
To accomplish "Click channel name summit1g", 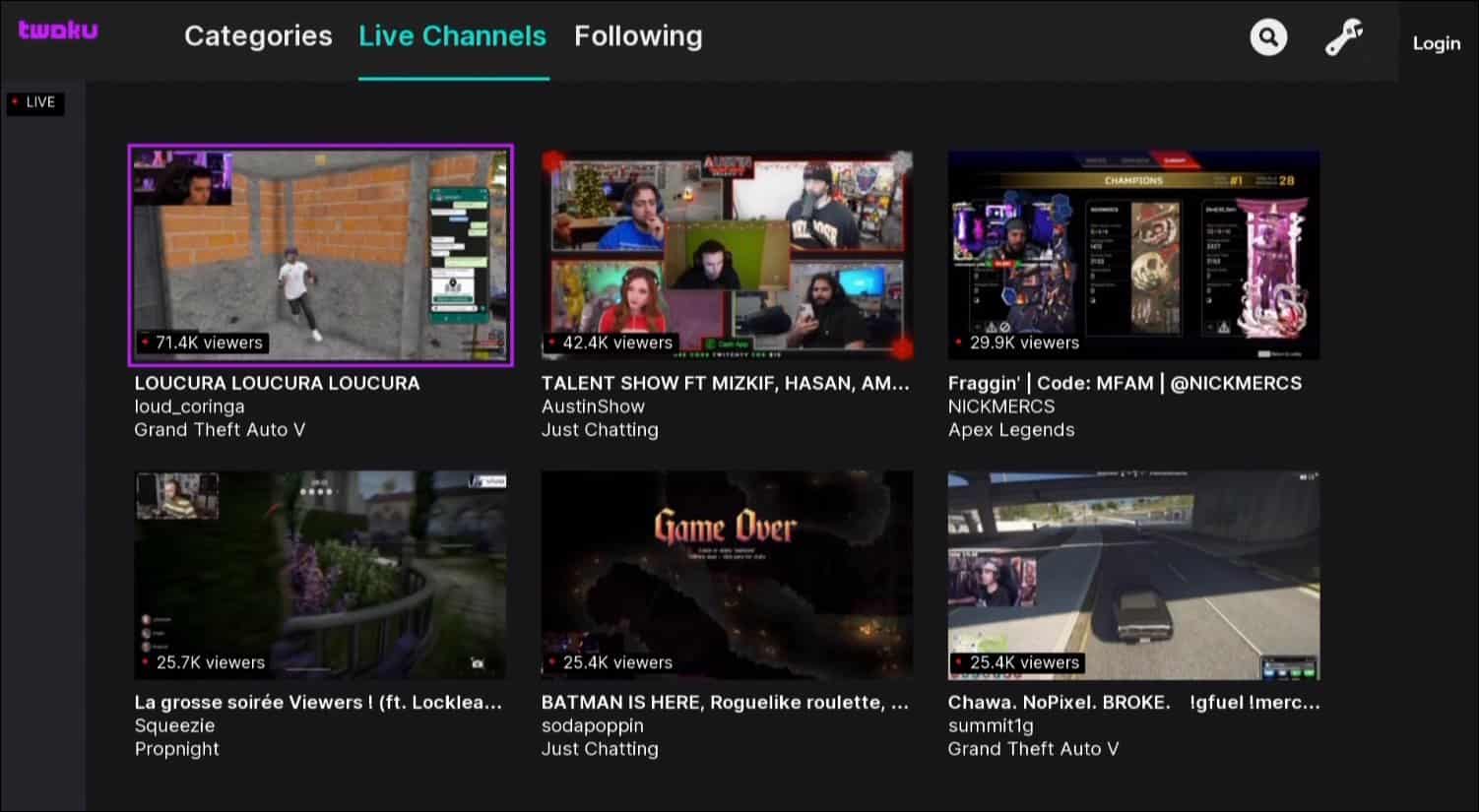I will pyautogui.click(x=991, y=726).
